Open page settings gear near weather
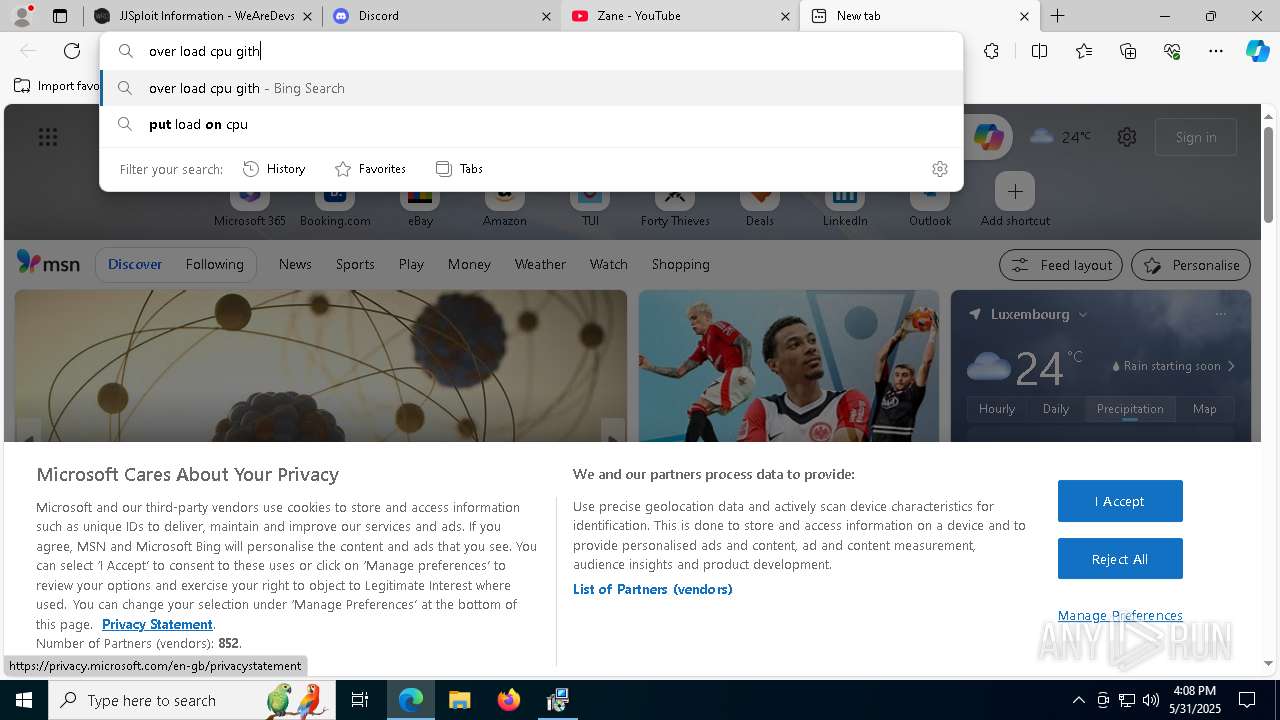 point(1127,137)
